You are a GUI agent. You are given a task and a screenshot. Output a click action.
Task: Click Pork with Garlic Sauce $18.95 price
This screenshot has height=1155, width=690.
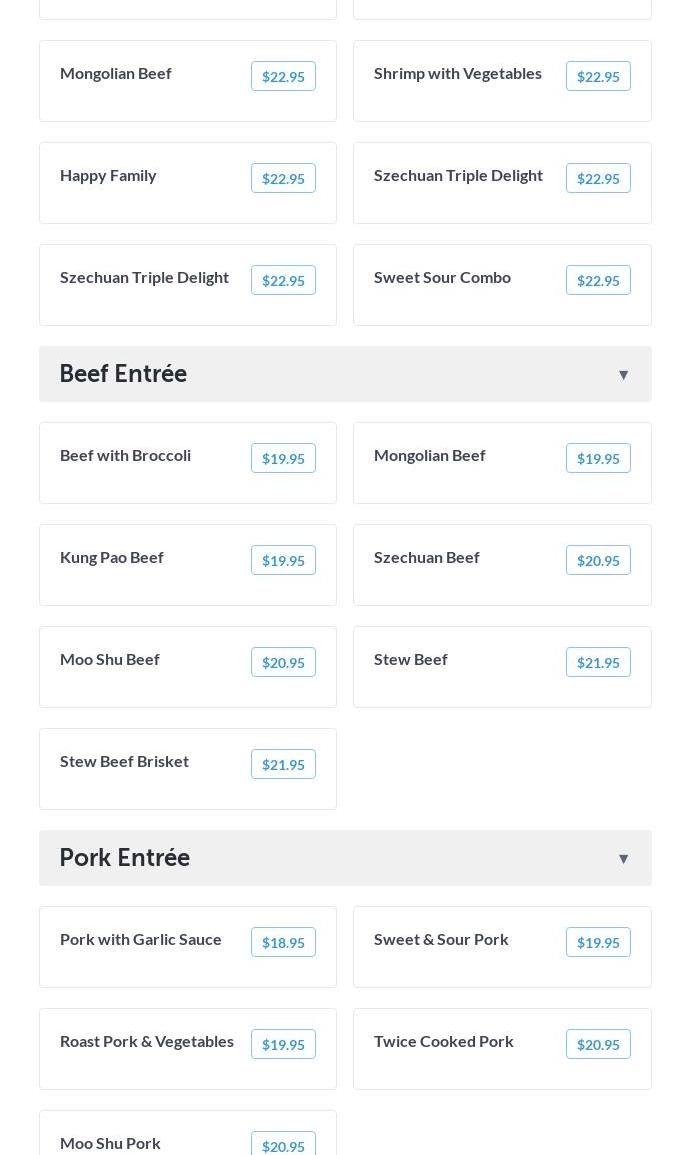(x=283, y=943)
